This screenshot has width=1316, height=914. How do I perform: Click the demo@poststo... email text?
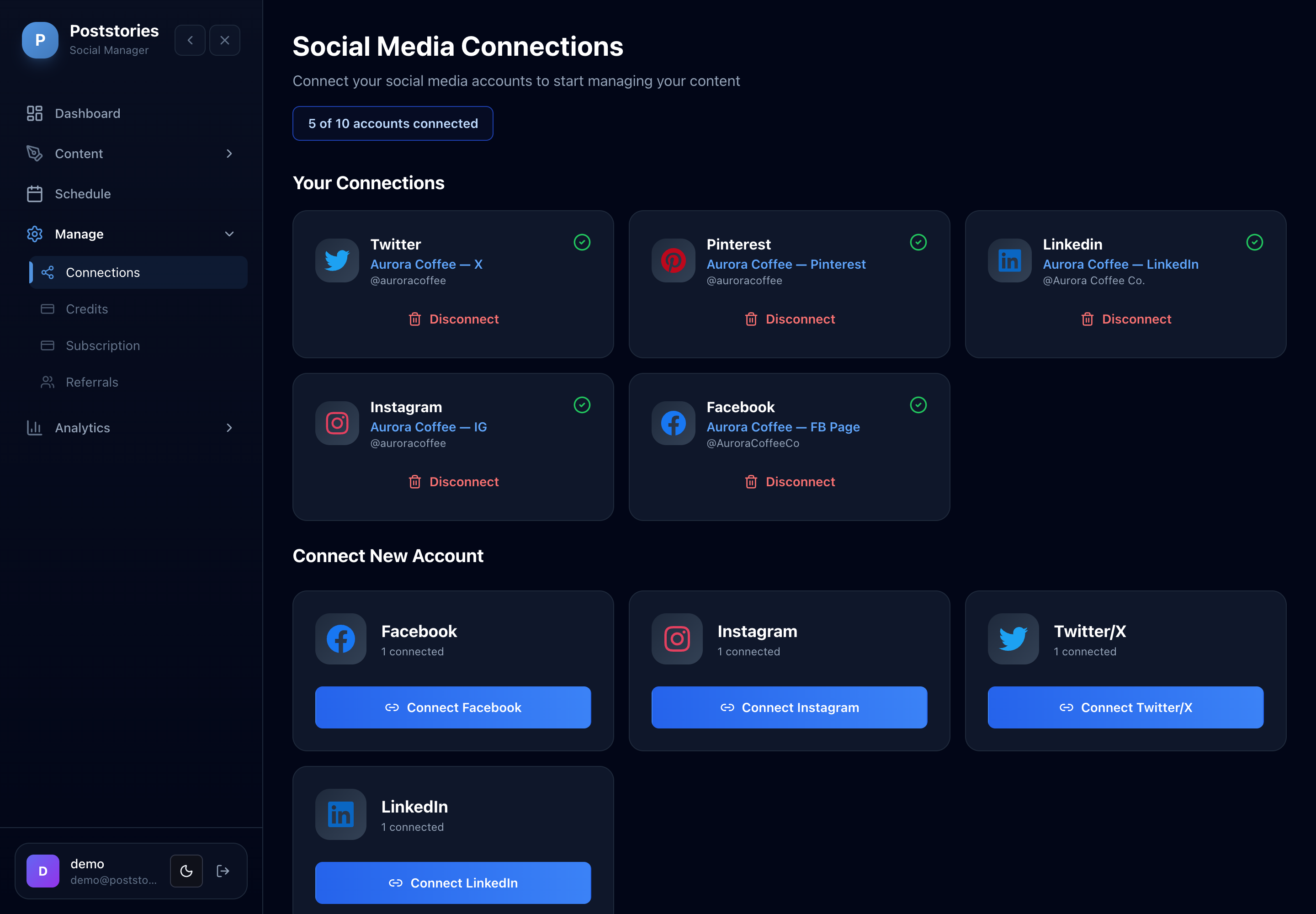pos(113,880)
